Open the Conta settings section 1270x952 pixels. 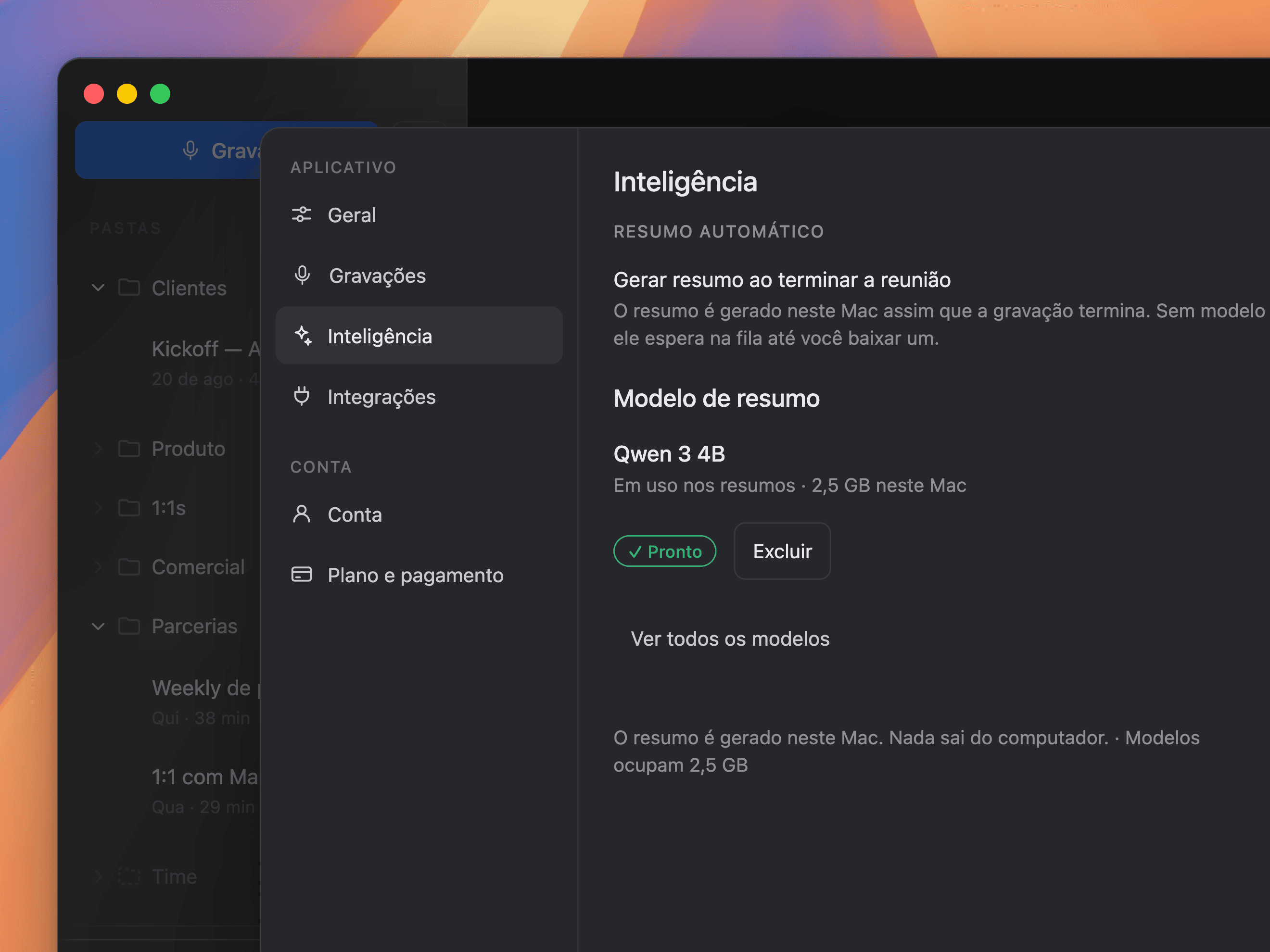pyautogui.click(x=419, y=515)
